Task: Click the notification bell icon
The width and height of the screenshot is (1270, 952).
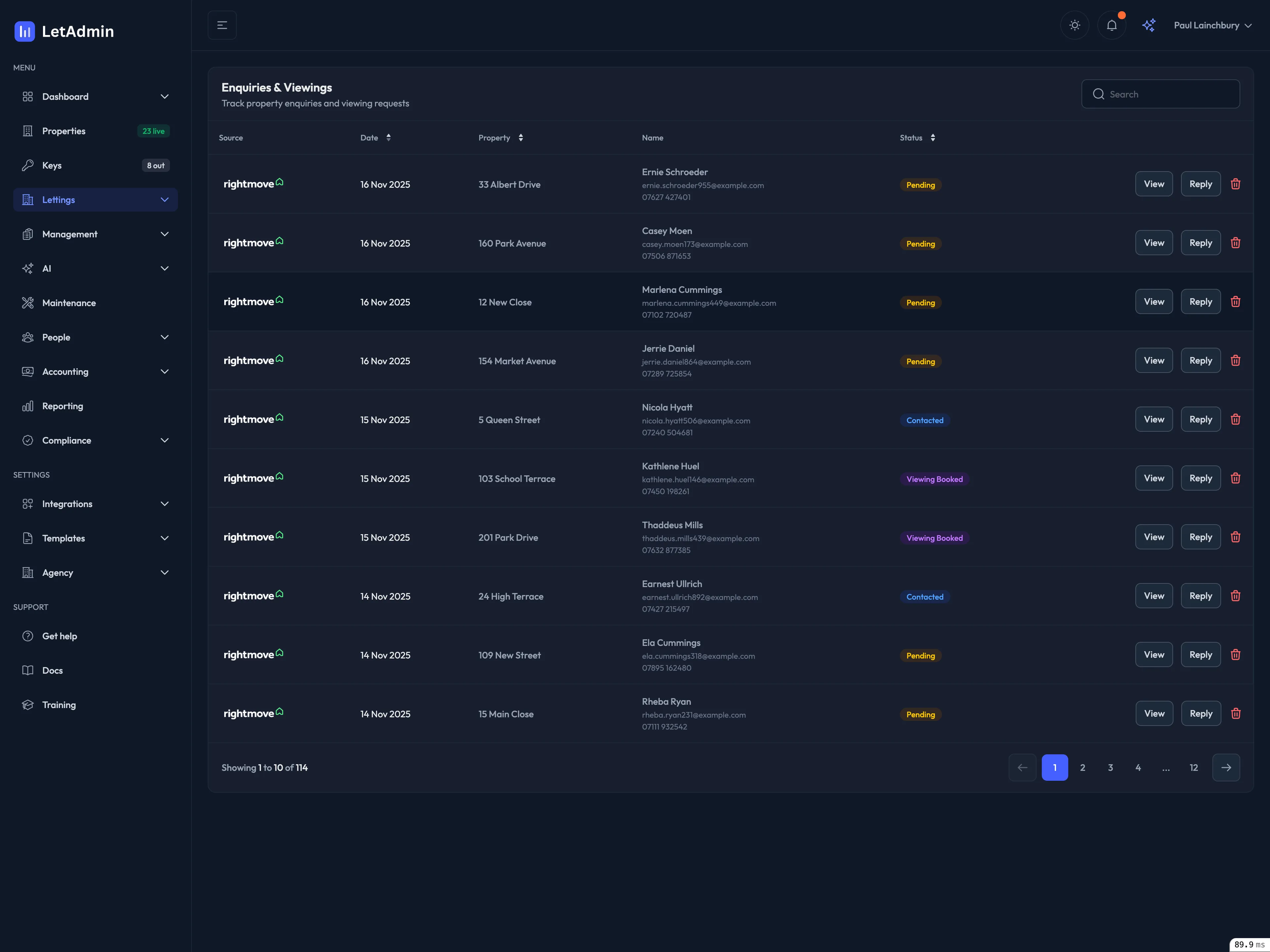Action: 1112,25
